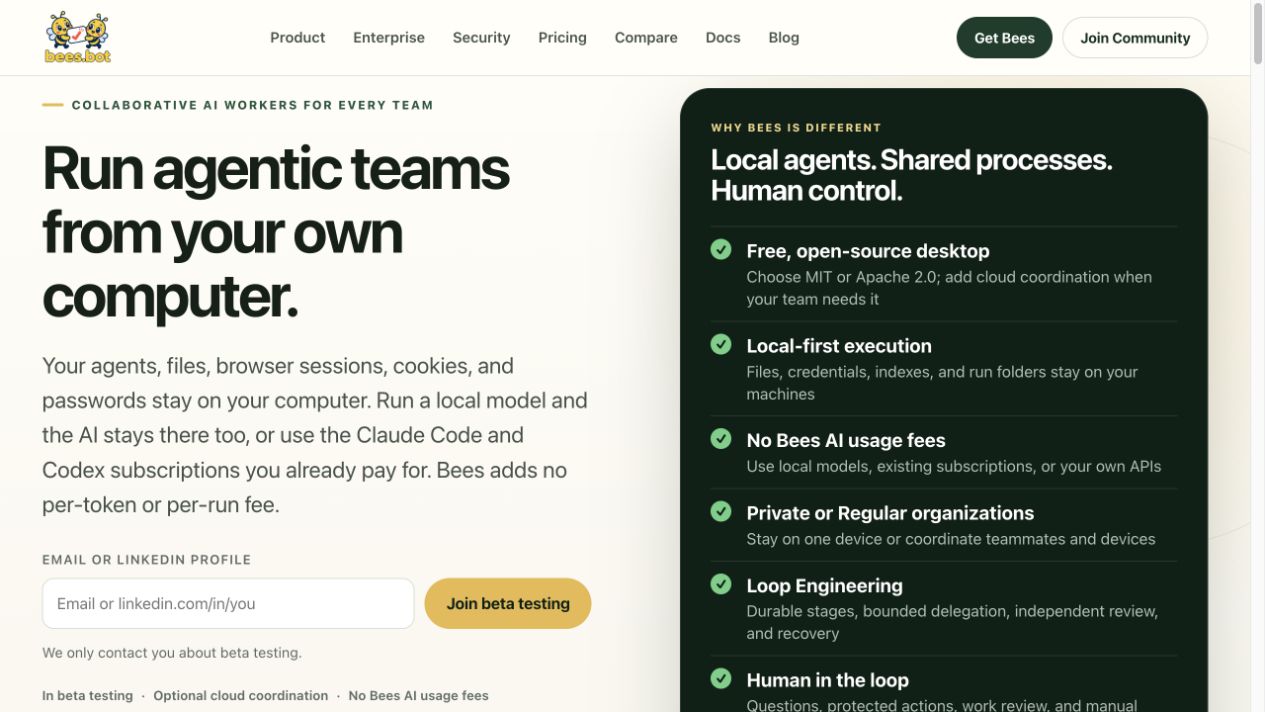Viewport: 1265px width, 712px height.
Task: Click the 'No Bees AI usage fees' card heading
Action: (x=846, y=440)
